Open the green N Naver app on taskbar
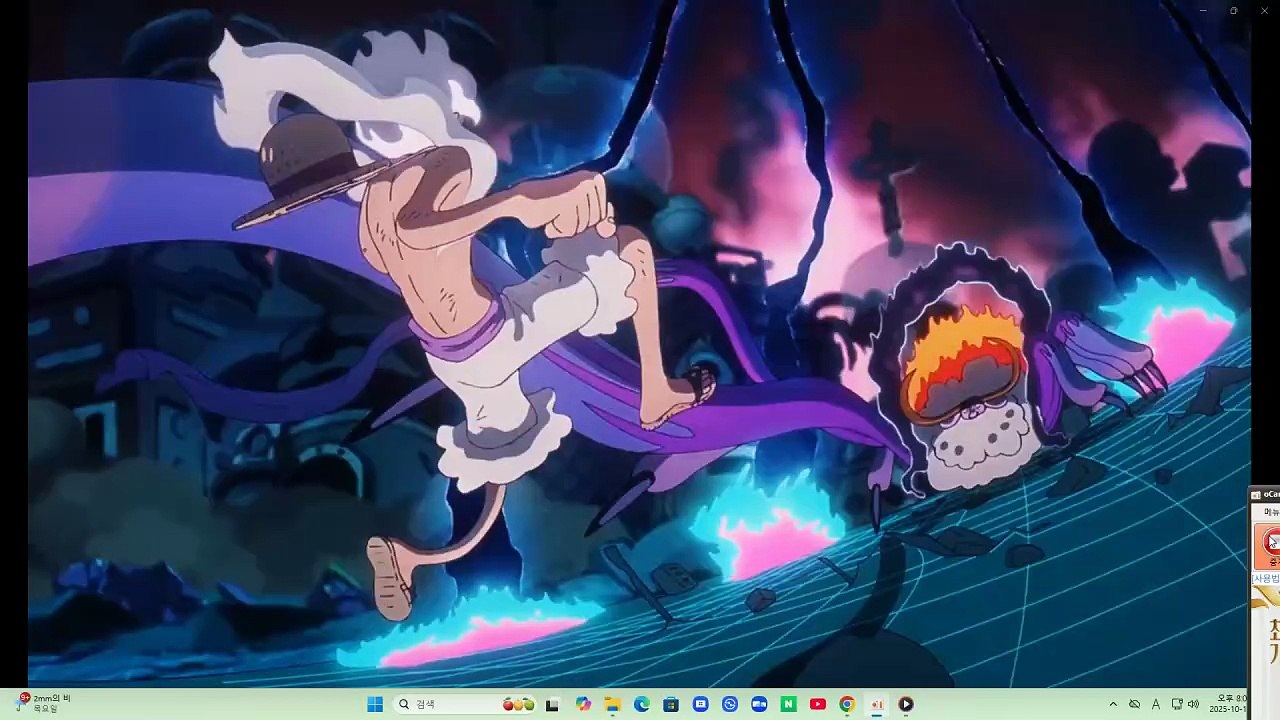This screenshot has width=1280, height=720. click(789, 704)
